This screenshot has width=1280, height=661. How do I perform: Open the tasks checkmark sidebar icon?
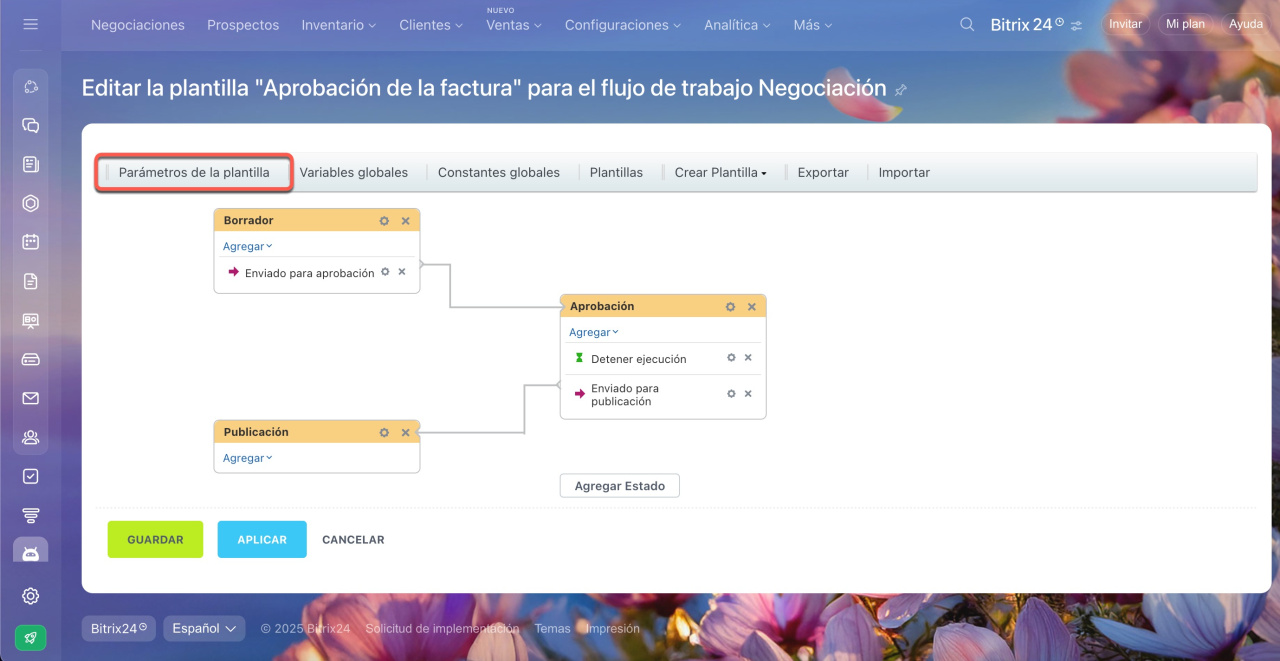click(31, 476)
